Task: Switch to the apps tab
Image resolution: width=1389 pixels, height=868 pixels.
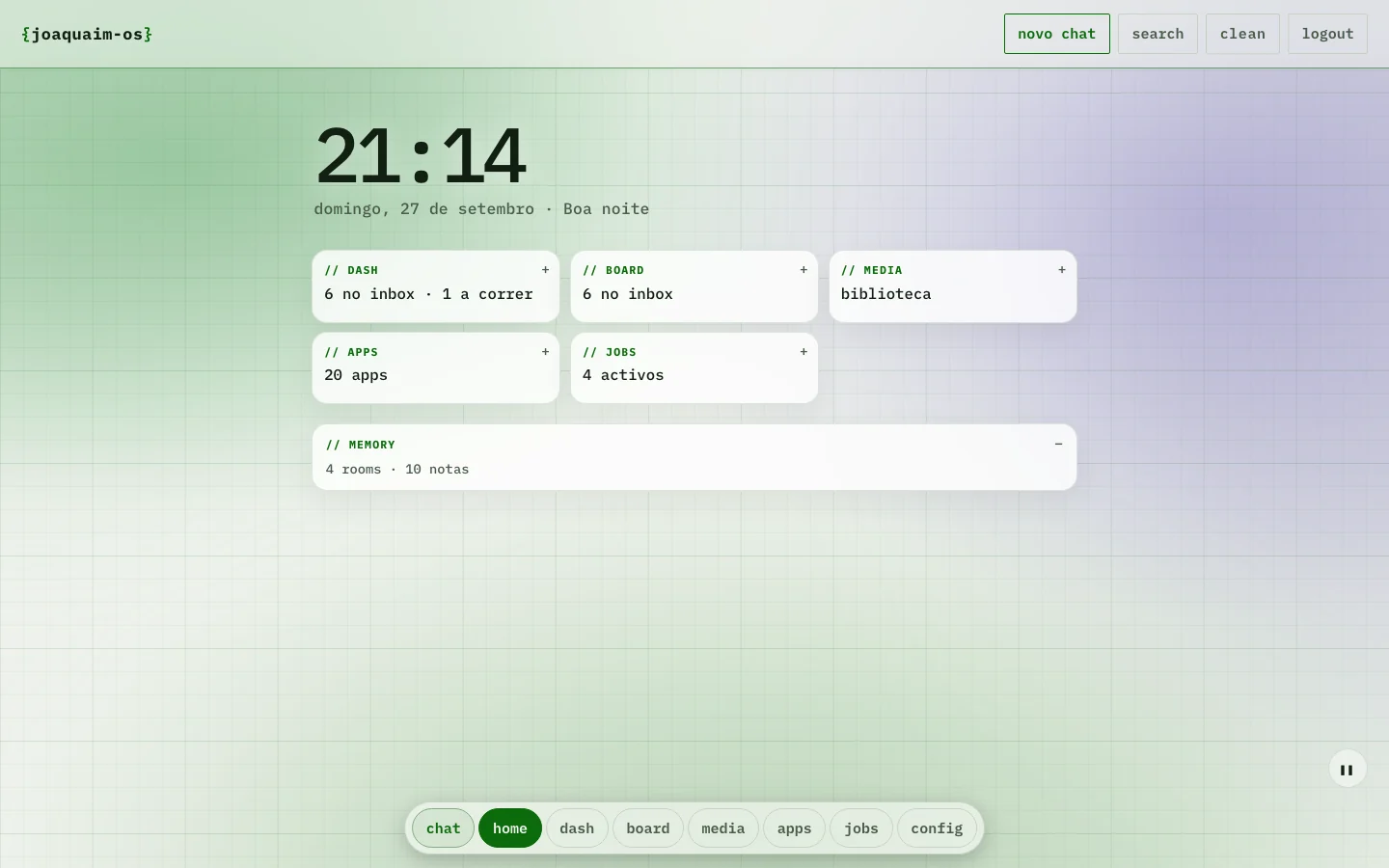Action: (795, 828)
